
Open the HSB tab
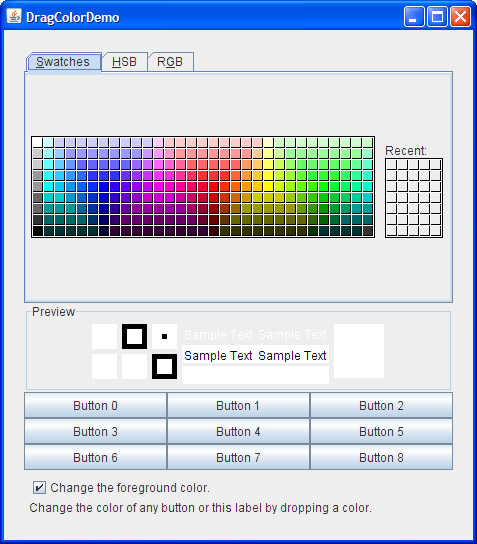point(125,62)
